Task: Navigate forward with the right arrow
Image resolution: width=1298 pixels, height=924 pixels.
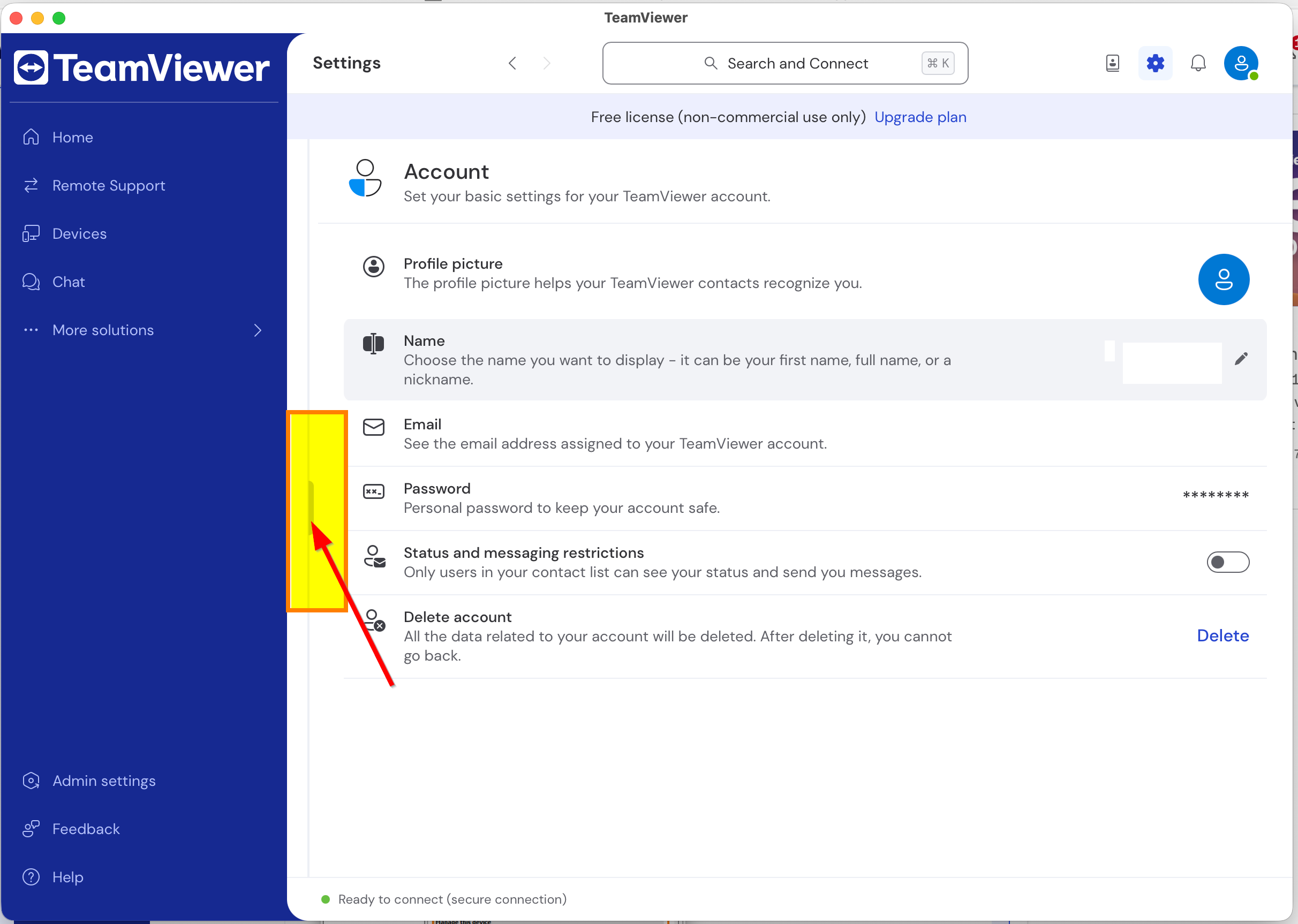Action: tap(547, 63)
